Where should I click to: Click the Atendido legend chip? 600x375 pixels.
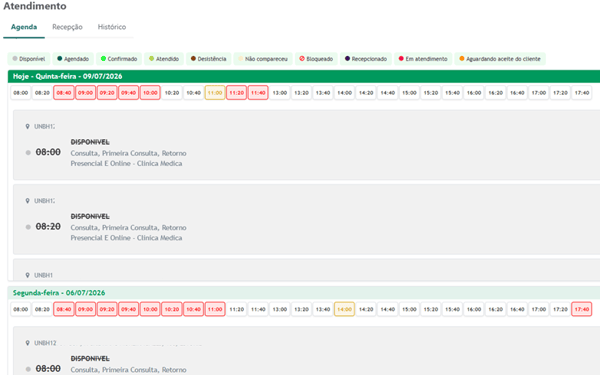click(164, 59)
